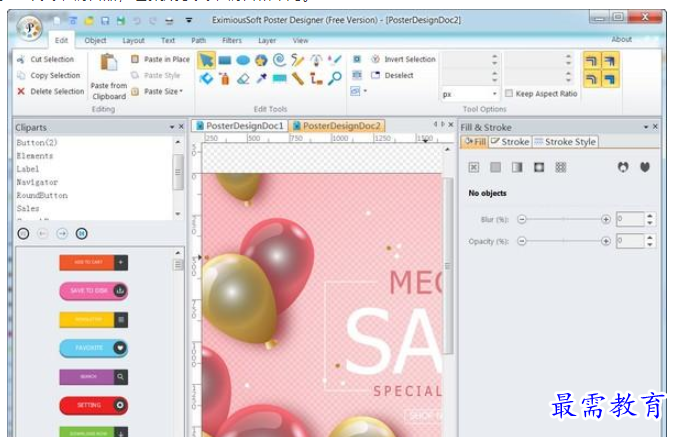Select the Rectangle drawing tool
The image size is (673, 437).
(224, 60)
